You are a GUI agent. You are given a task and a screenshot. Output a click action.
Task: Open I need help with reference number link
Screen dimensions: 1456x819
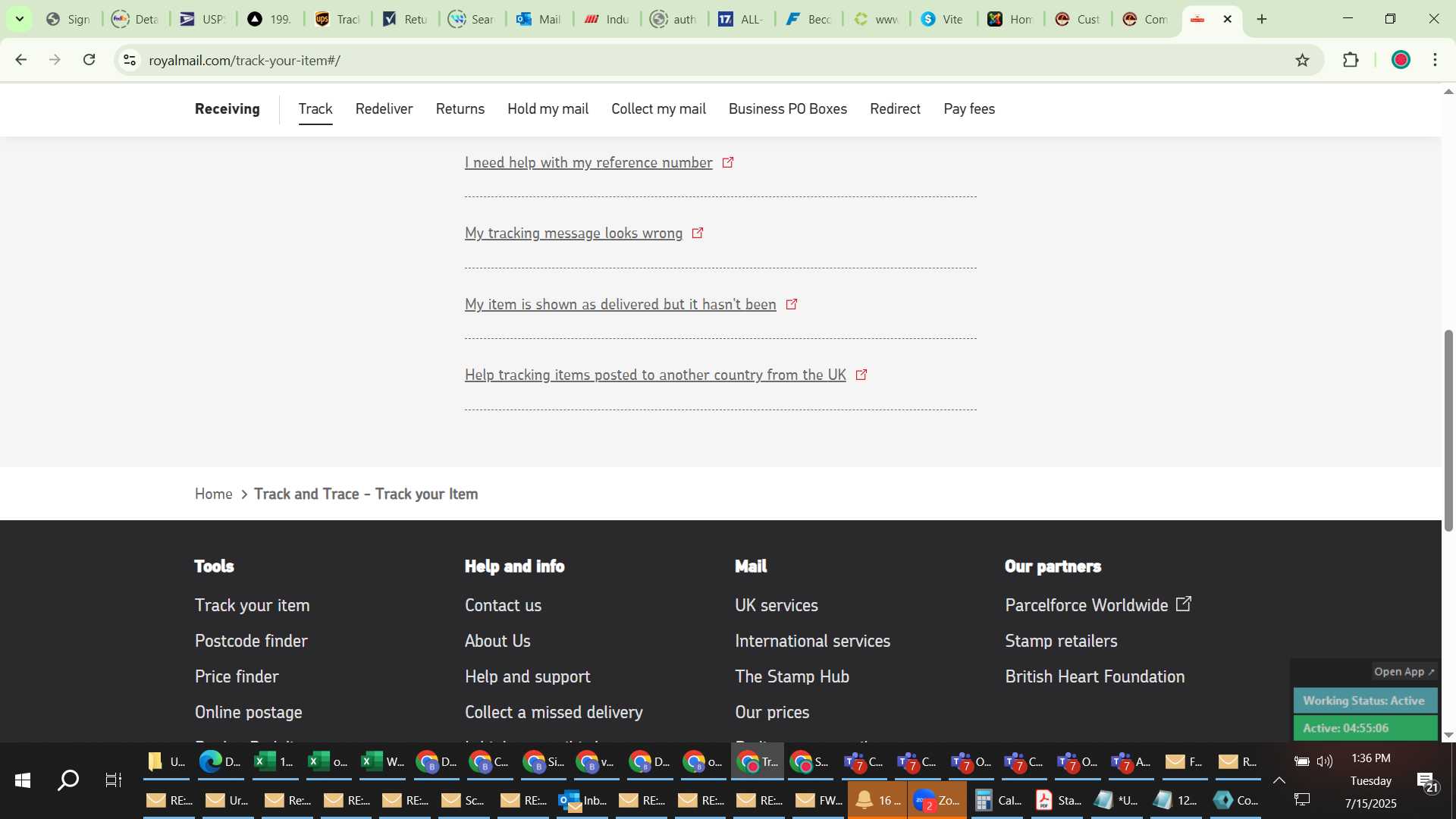tap(588, 162)
